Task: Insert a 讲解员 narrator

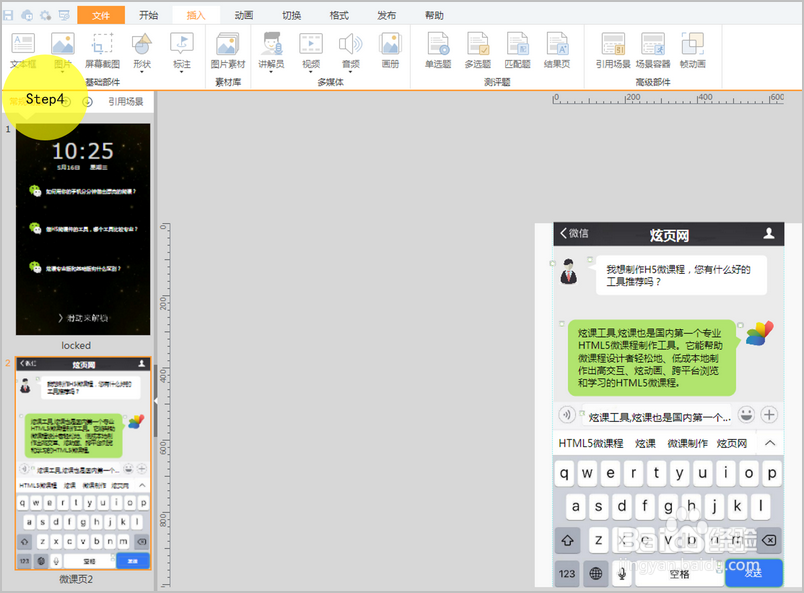Action: (x=271, y=50)
